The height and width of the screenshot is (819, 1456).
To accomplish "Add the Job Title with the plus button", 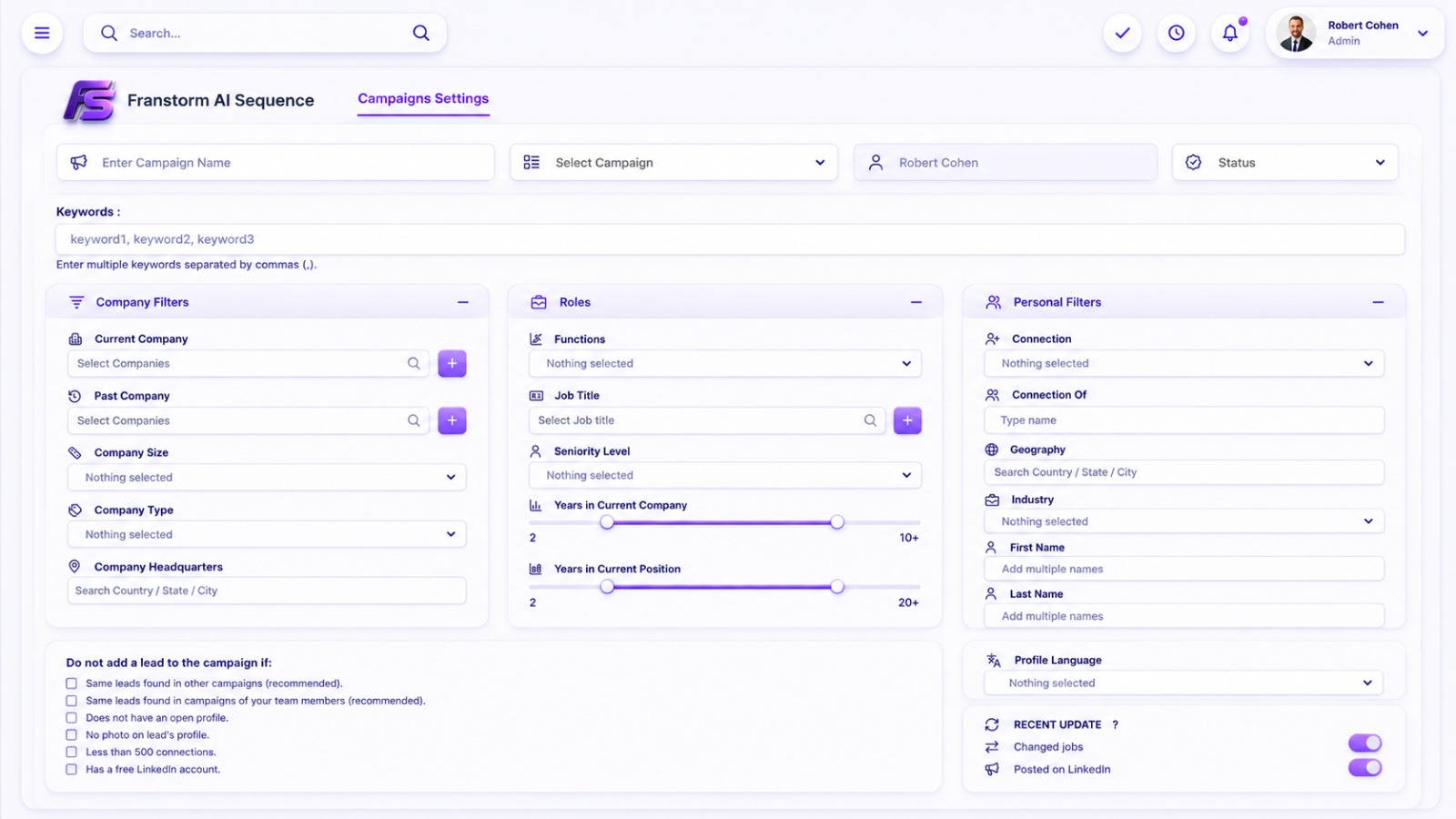I will click(907, 420).
